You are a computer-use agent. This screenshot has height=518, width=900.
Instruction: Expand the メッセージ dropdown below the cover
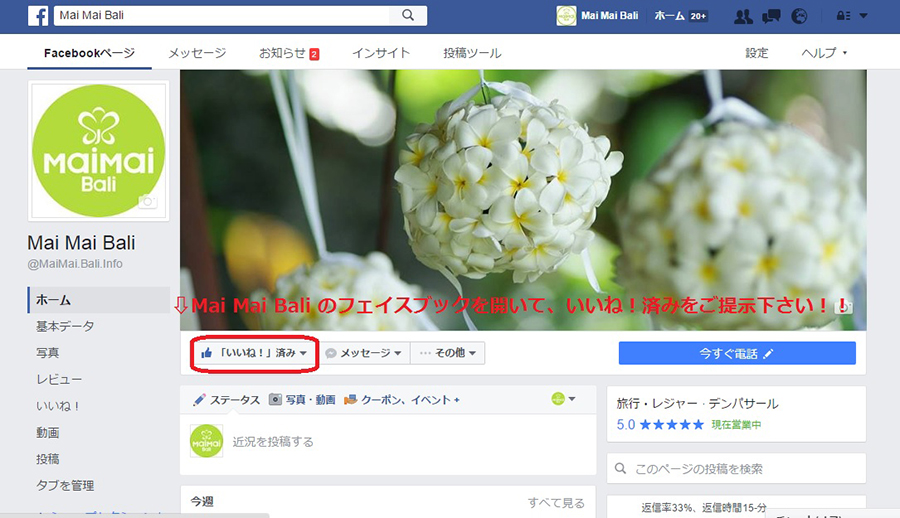pyautogui.click(x=363, y=353)
